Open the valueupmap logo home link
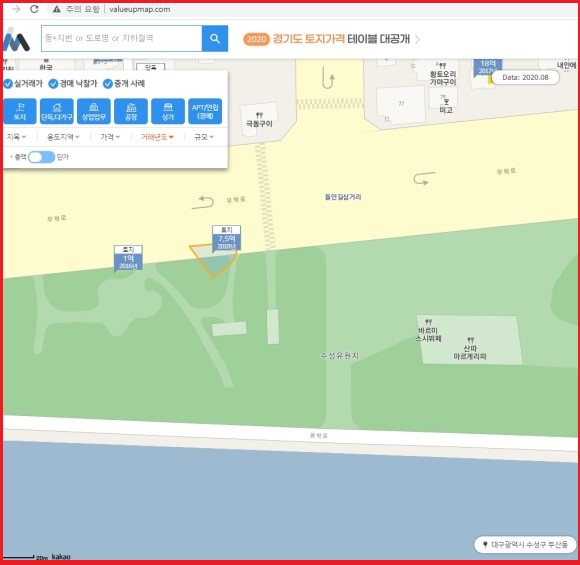 coord(16,40)
